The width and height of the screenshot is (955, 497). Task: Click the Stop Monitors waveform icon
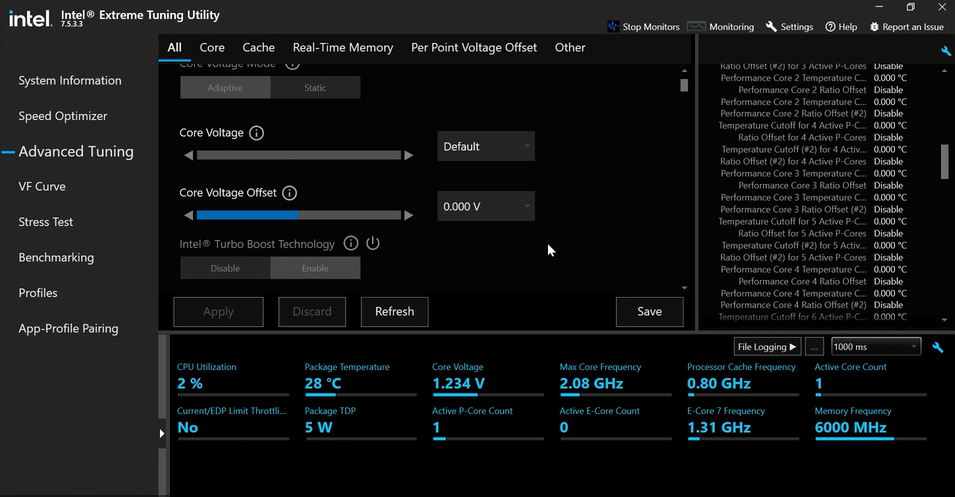(x=613, y=27)
